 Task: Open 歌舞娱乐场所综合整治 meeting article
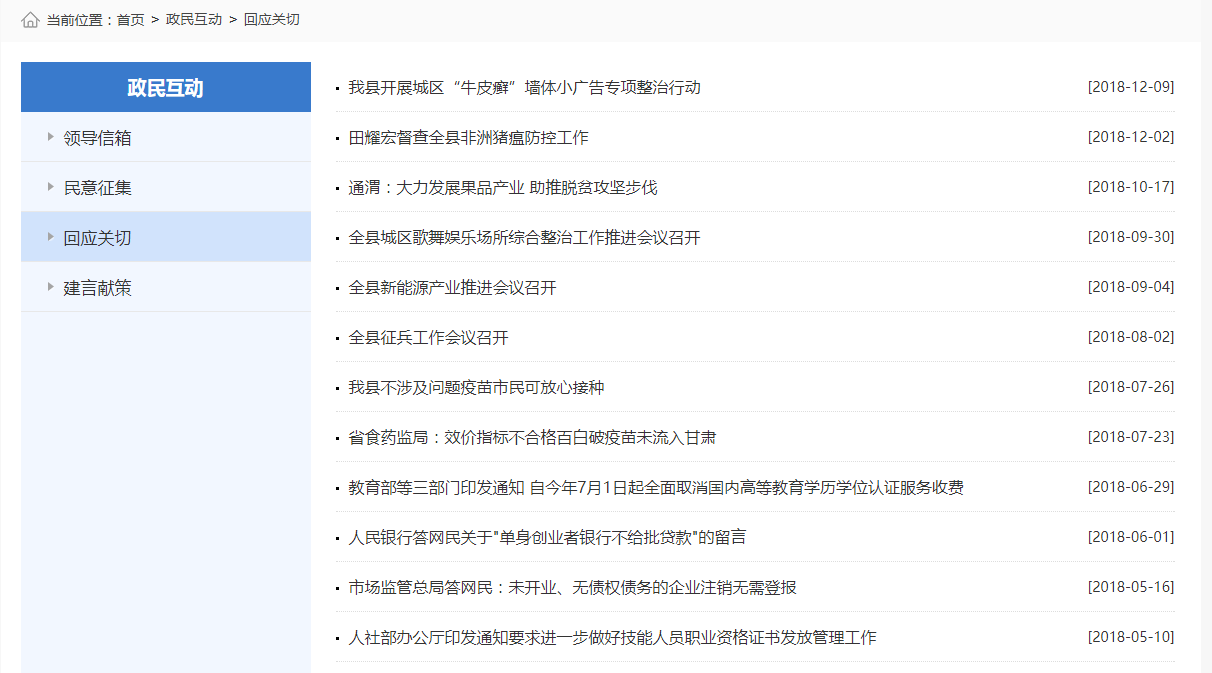pyautogui.click(x=524, y=238)
